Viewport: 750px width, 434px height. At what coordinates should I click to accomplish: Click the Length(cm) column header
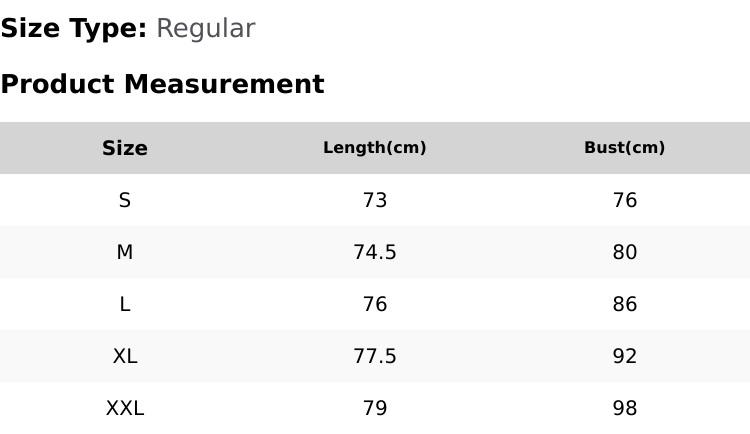(x=375, y=148)
